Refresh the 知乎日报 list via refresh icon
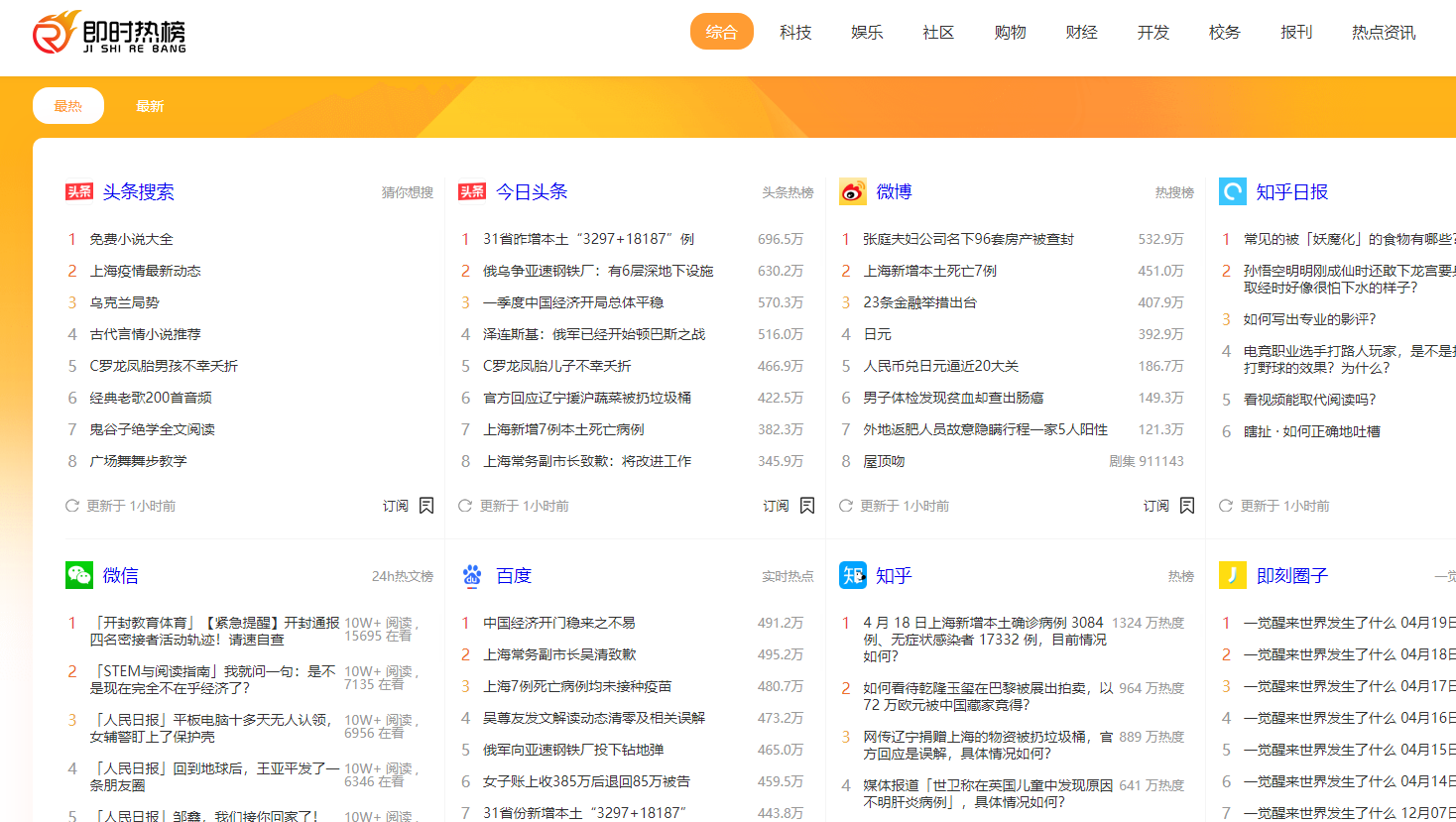The image size is (1456, 822). coord(1226,506)
